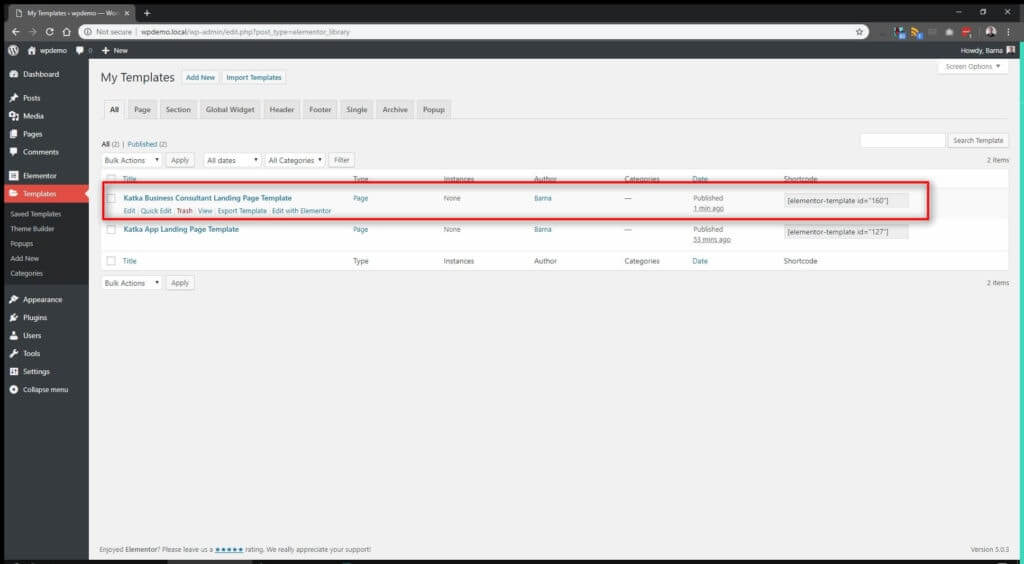Image resolution: width=1024 pixels, height=564 pixels.
Task: Open the top Bulk Actions dropdown
Action: pyautogui.click(x=132, y=160)
